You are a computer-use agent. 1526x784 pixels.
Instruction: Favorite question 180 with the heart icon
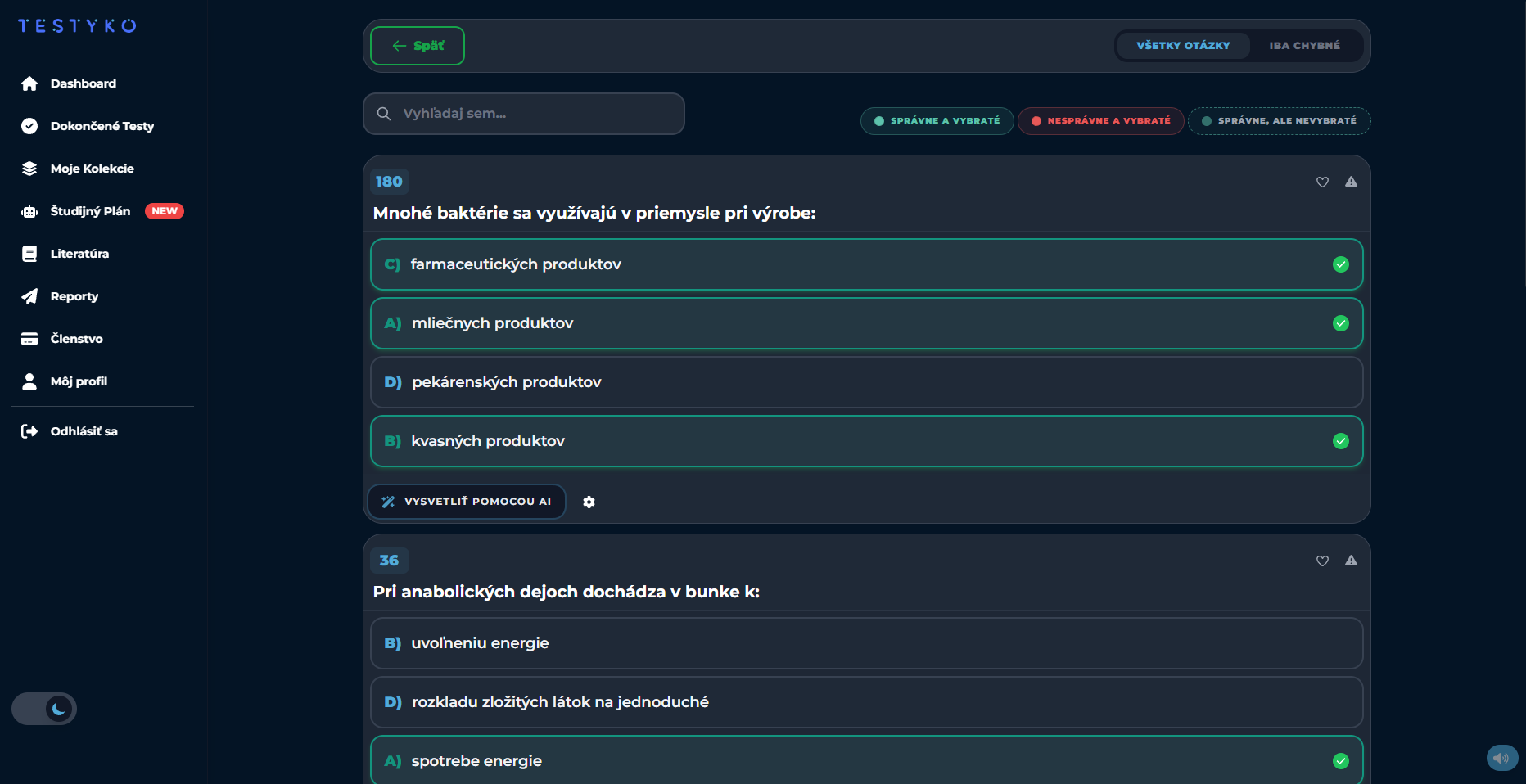pyautogui.click(x=1322, y=182)
